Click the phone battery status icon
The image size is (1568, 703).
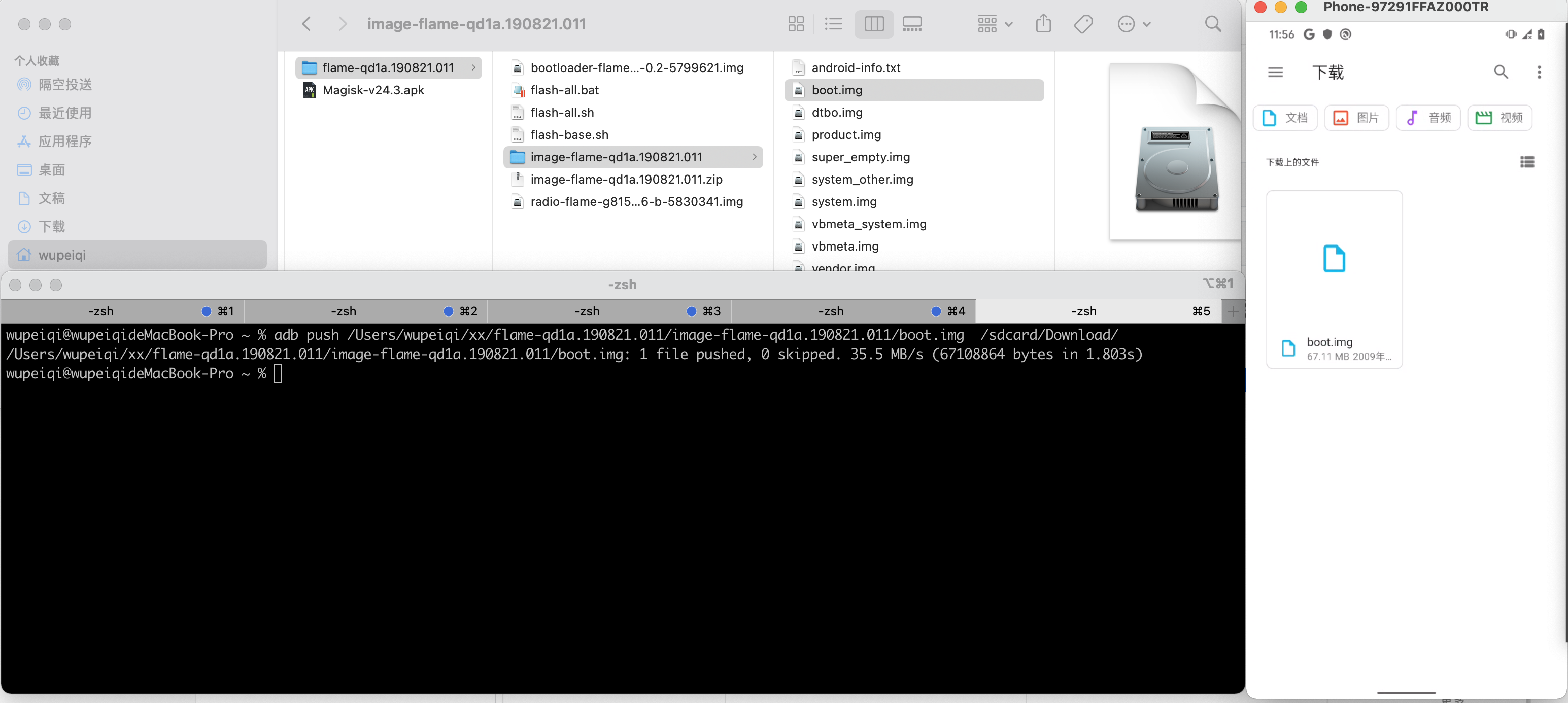pyautogui.click(x=1541, y=34)
